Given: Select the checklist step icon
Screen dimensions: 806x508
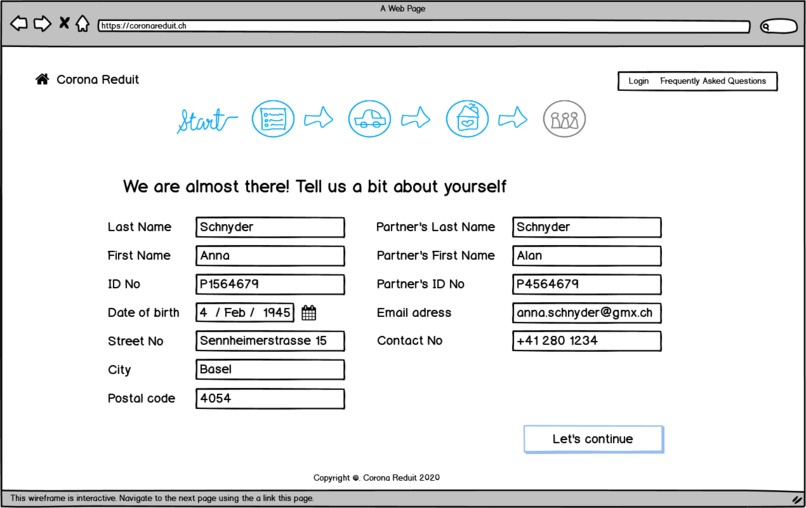Looking at the screenshot, I should 273,119.
